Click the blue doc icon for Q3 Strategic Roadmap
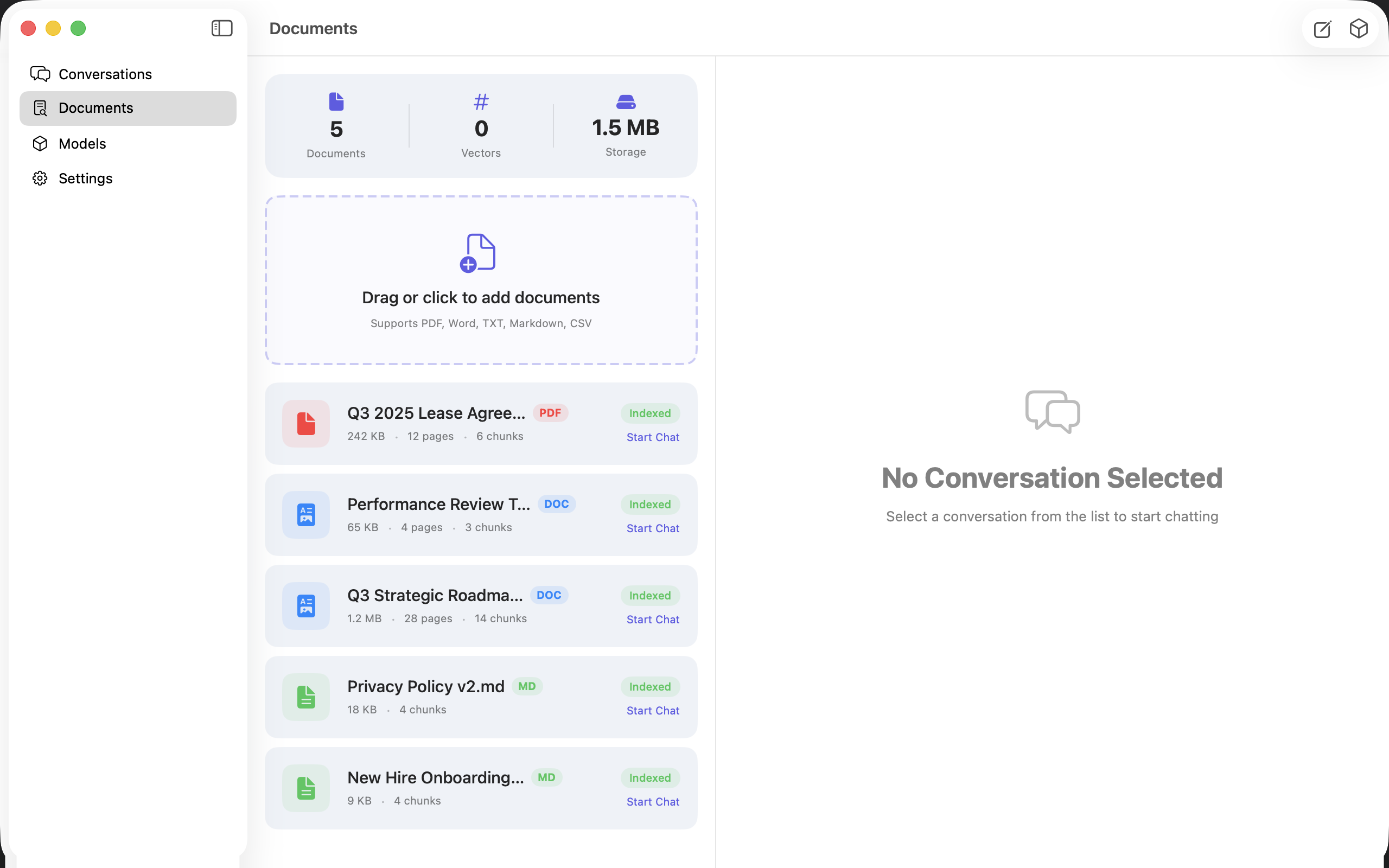This screenshot has width=1389, height=868. click(x=306, y=606)
